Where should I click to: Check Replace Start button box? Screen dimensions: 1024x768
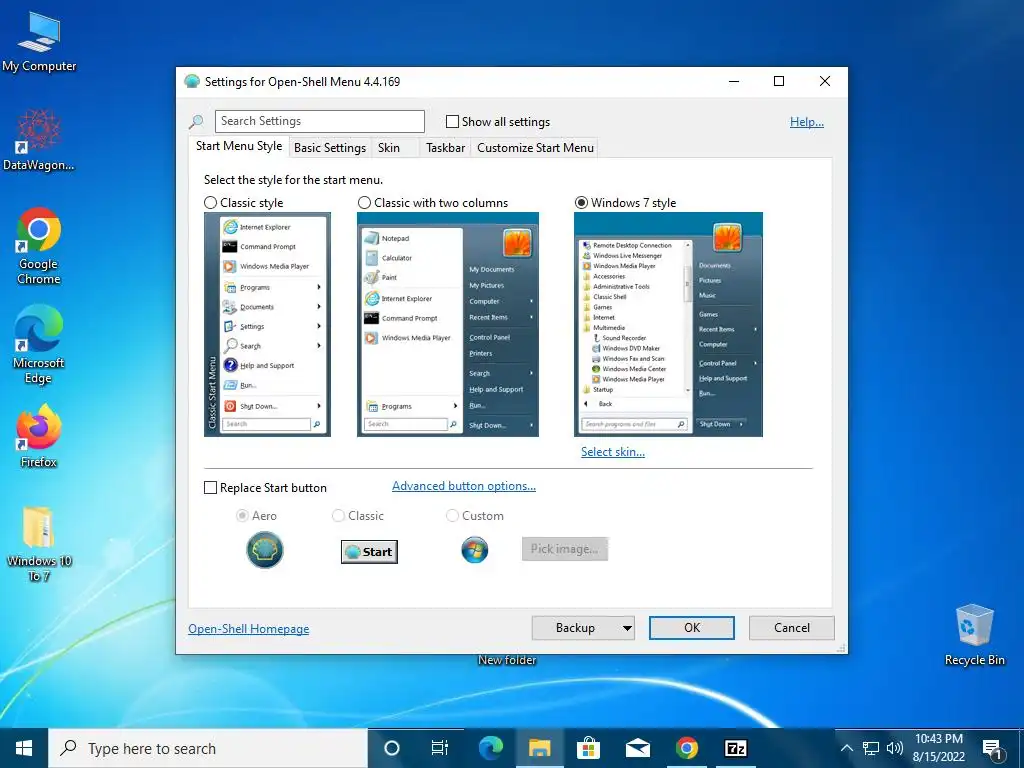[x=210, y=488]
